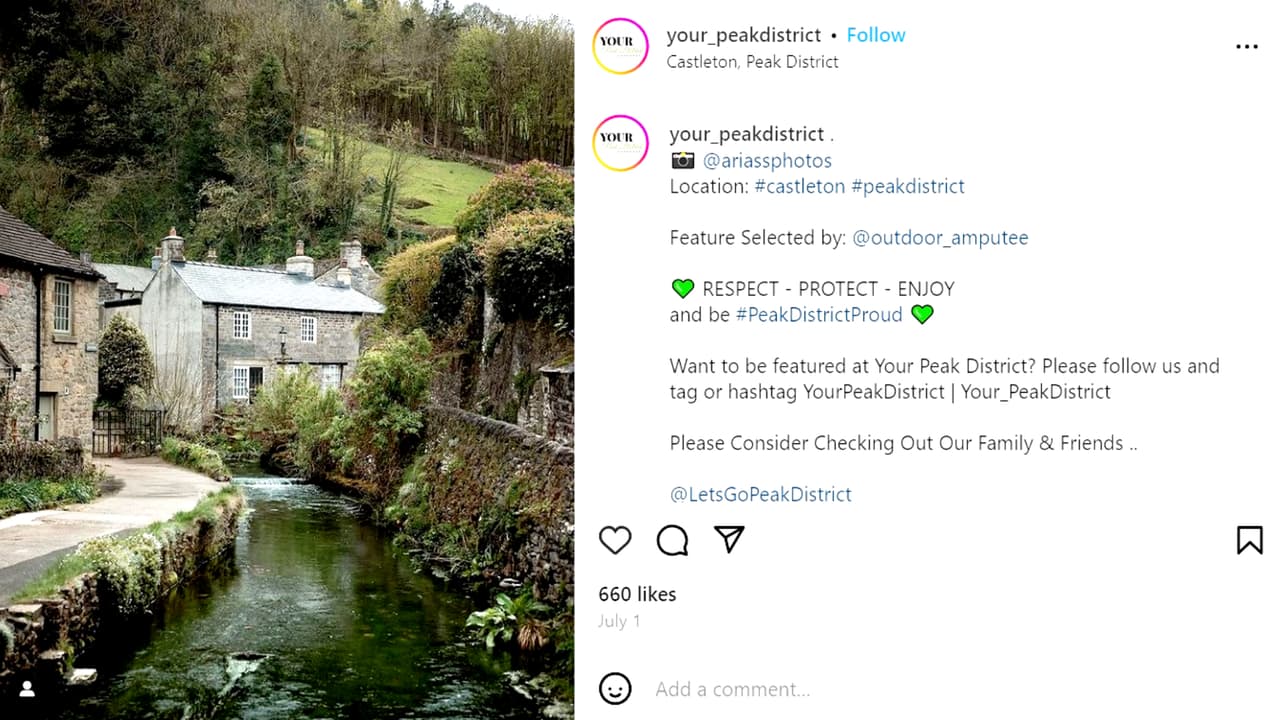The width and height of the screenshot is (1280, 720).
Task: Open the #castleton hashtag
Action: [801, 186]
